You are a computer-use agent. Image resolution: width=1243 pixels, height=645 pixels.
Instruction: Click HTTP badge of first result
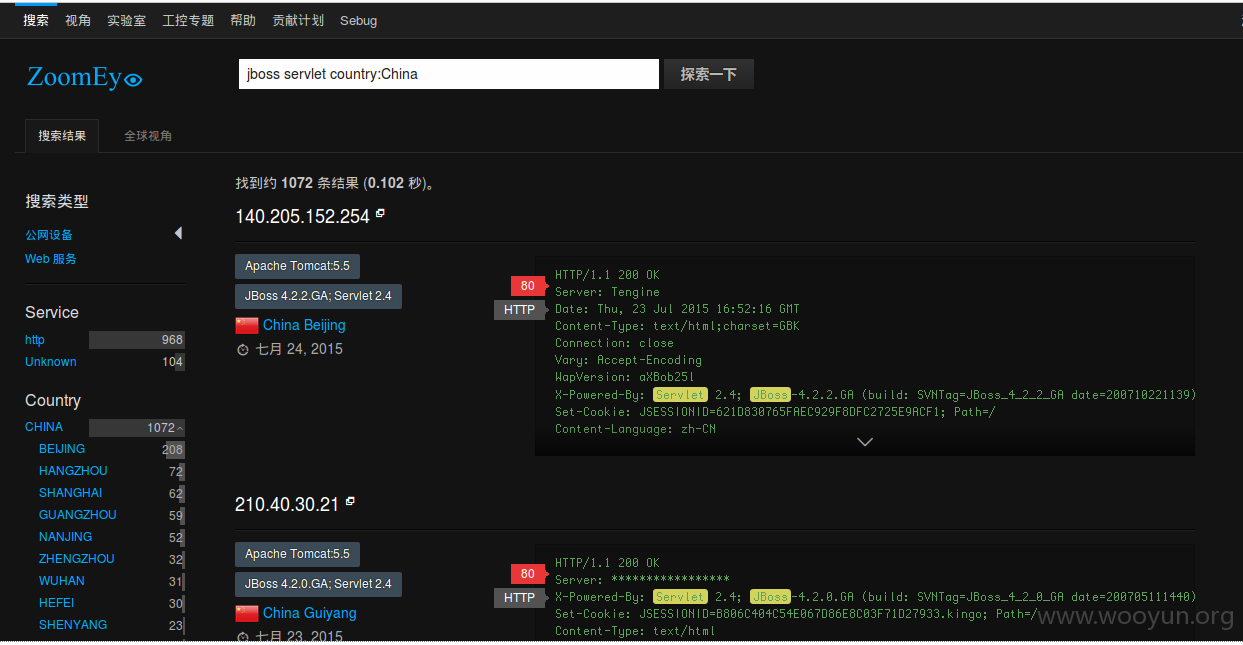point(520,310)
